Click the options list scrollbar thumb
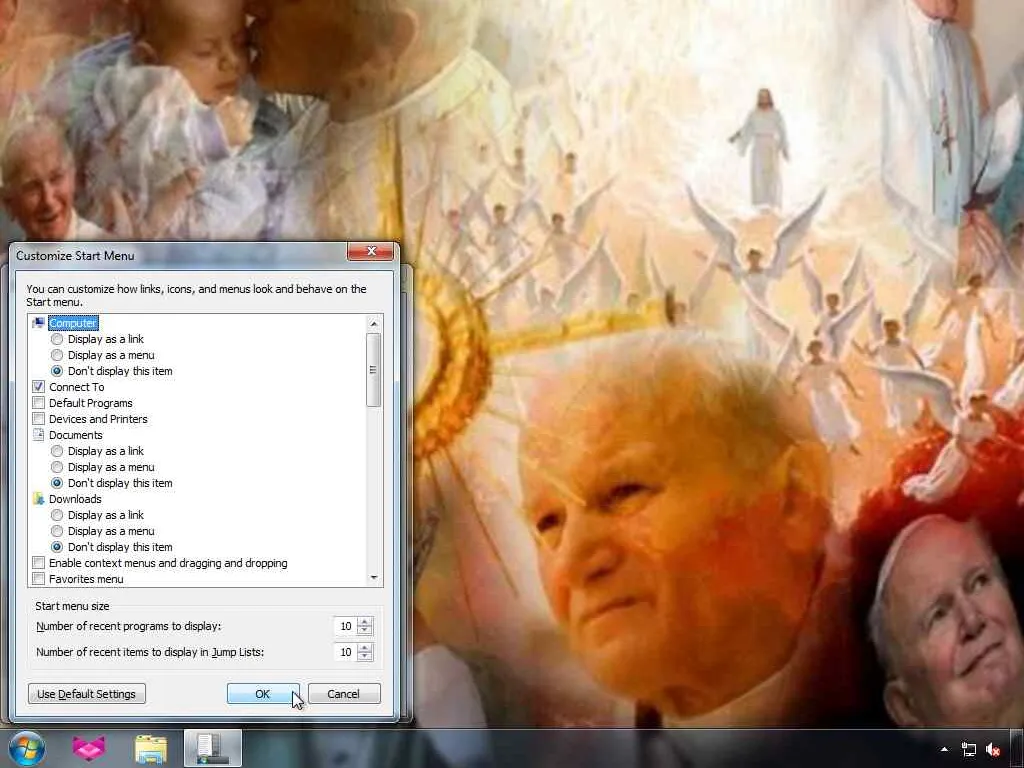The image size is (1024, 768). [x=374, y=370]
